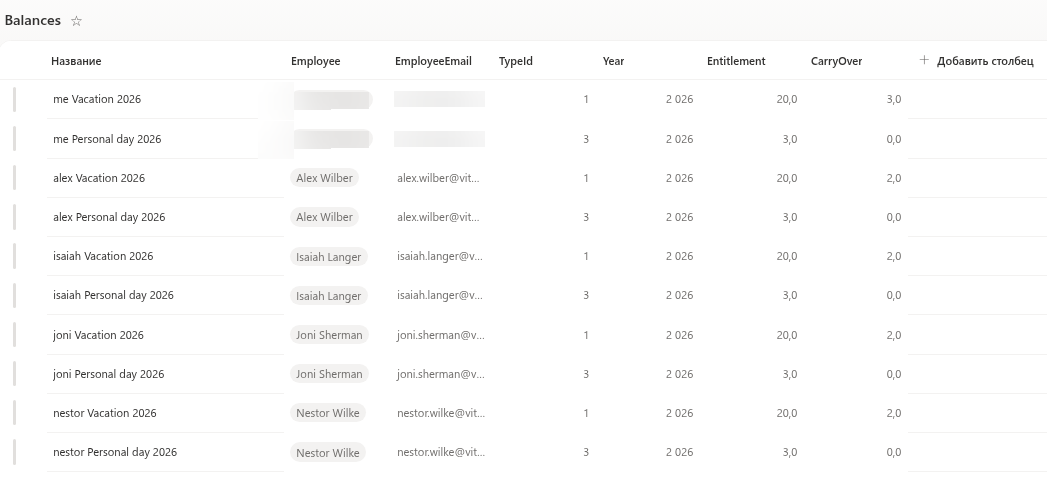
Task: Select CarryOver 3,0 in me Vacation row
Action: 893,99
